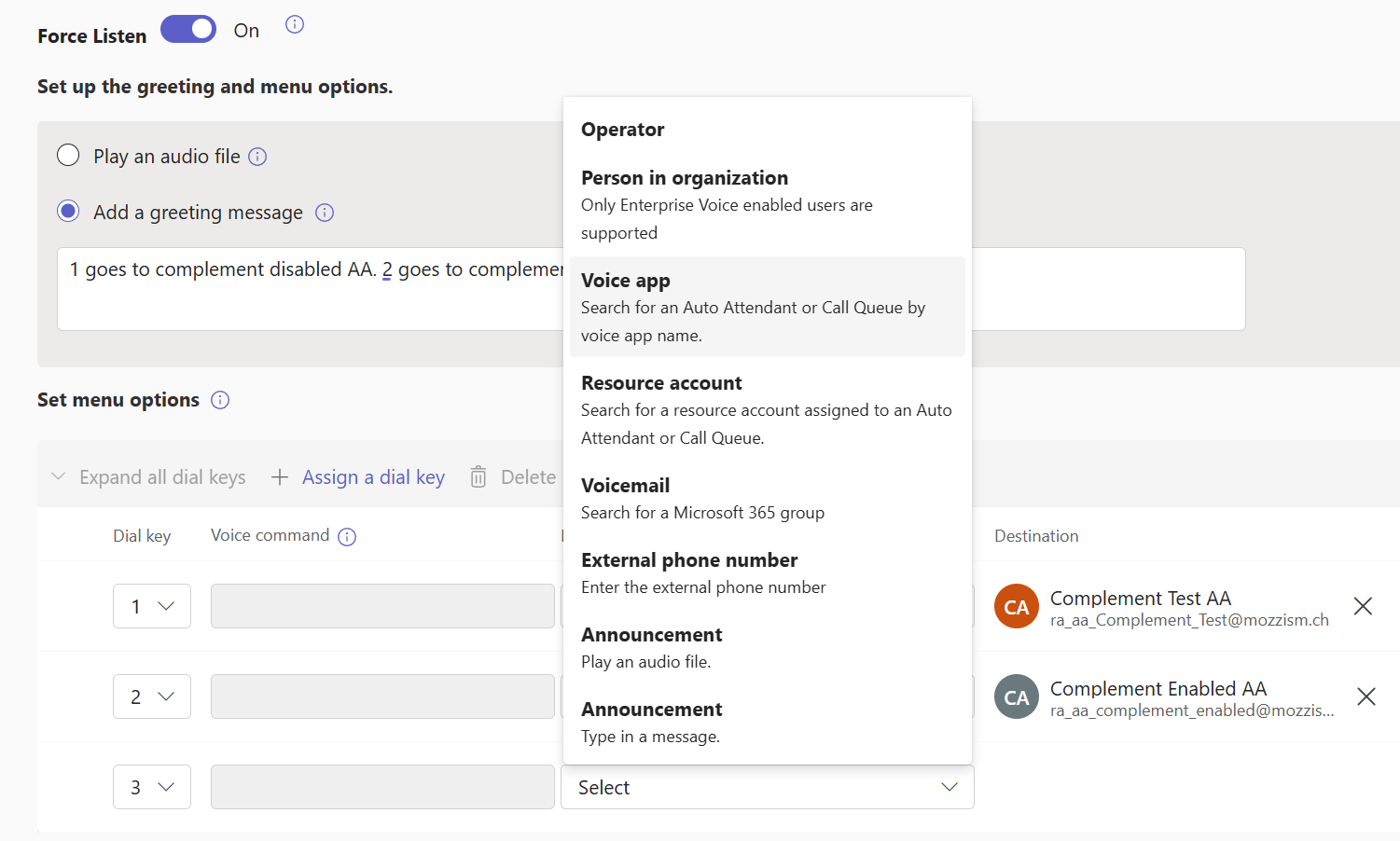This screenshot has height=841, width=1400.
Task: Choose the External phone number option
Action: pyautogui.click(x=768, y=572)
